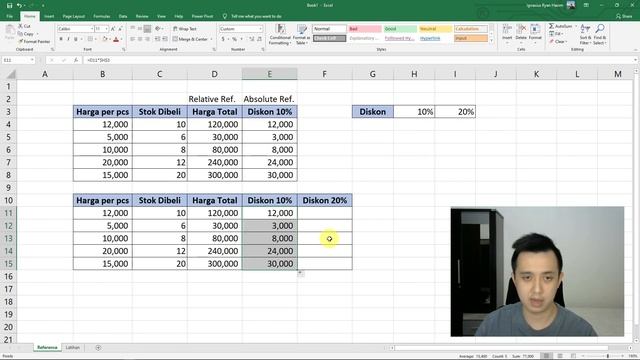Apply the Bad cell style
The height and width of the screenshot is (360, 640).
(x=364, y=29)
